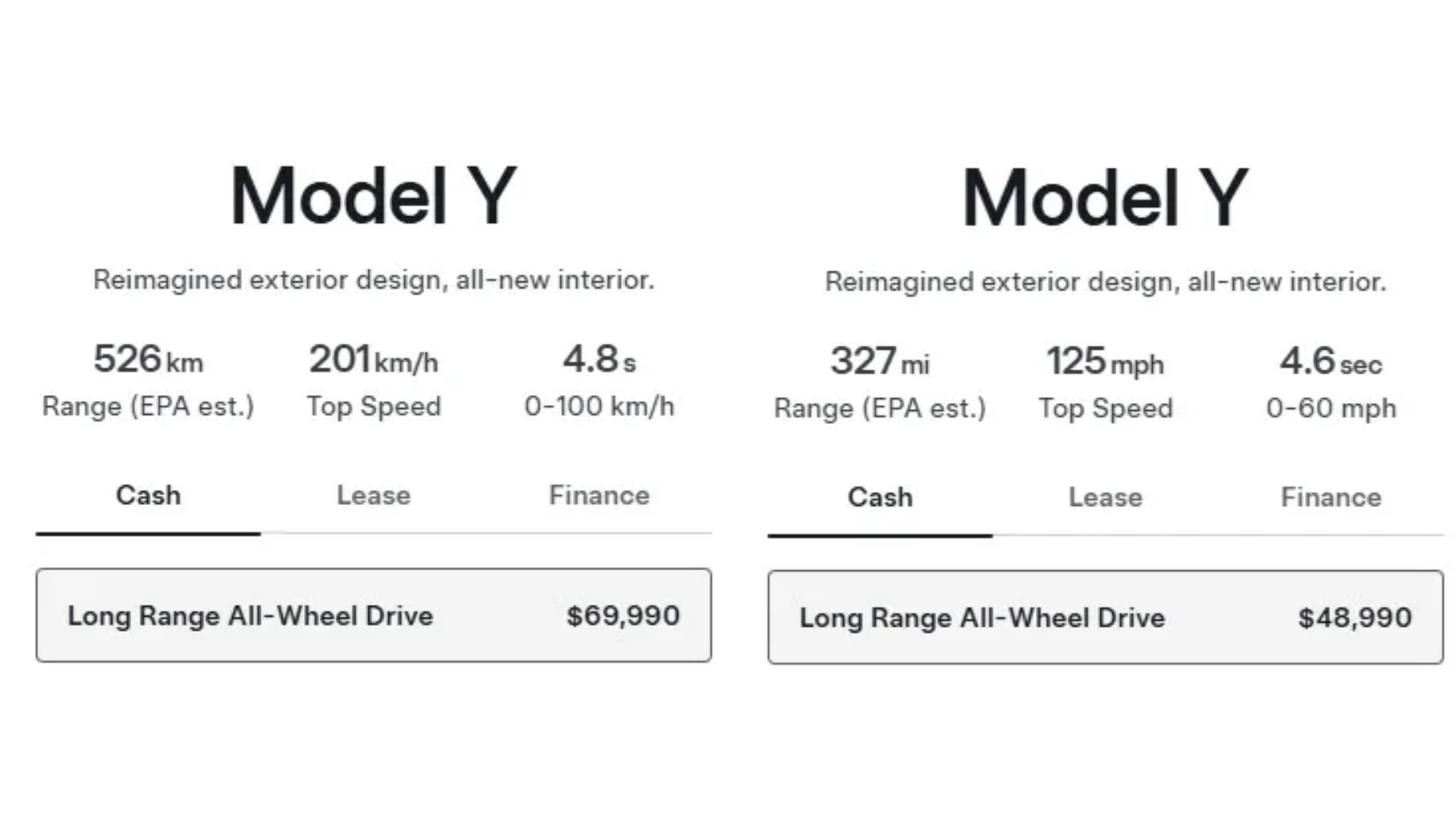
Task: Click the 526 km range figure
Action: coord(148,359)
